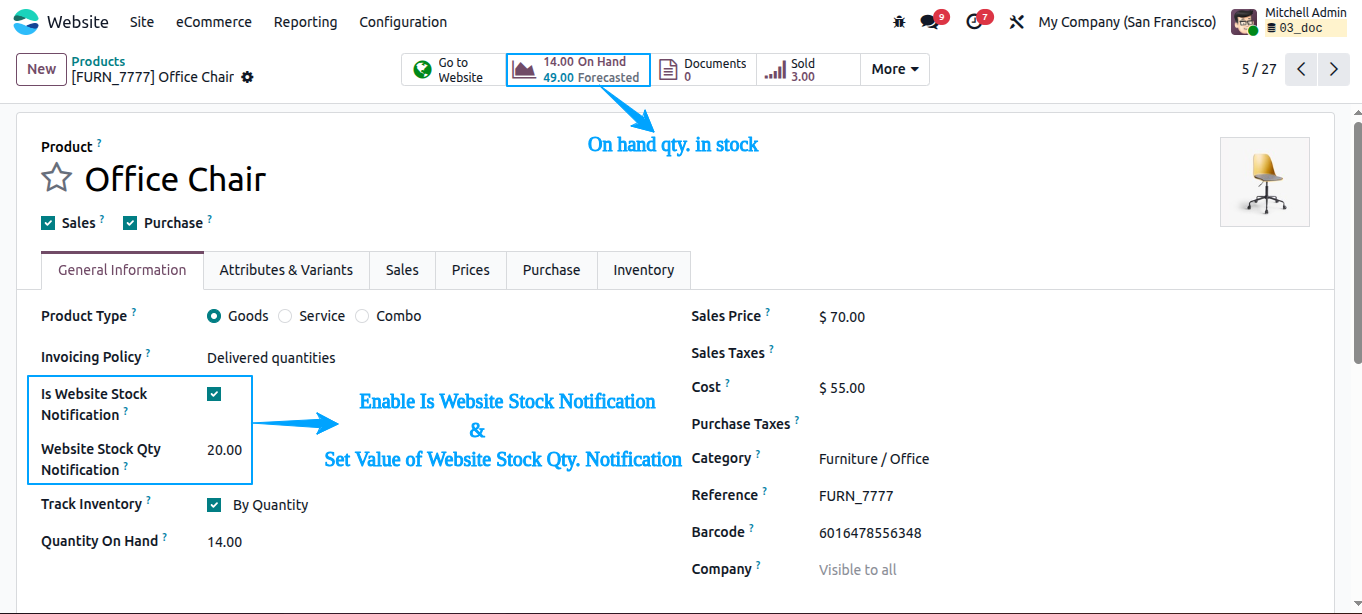Click the New button
This screenshot has width=1362, height=614.
point(41,69)
